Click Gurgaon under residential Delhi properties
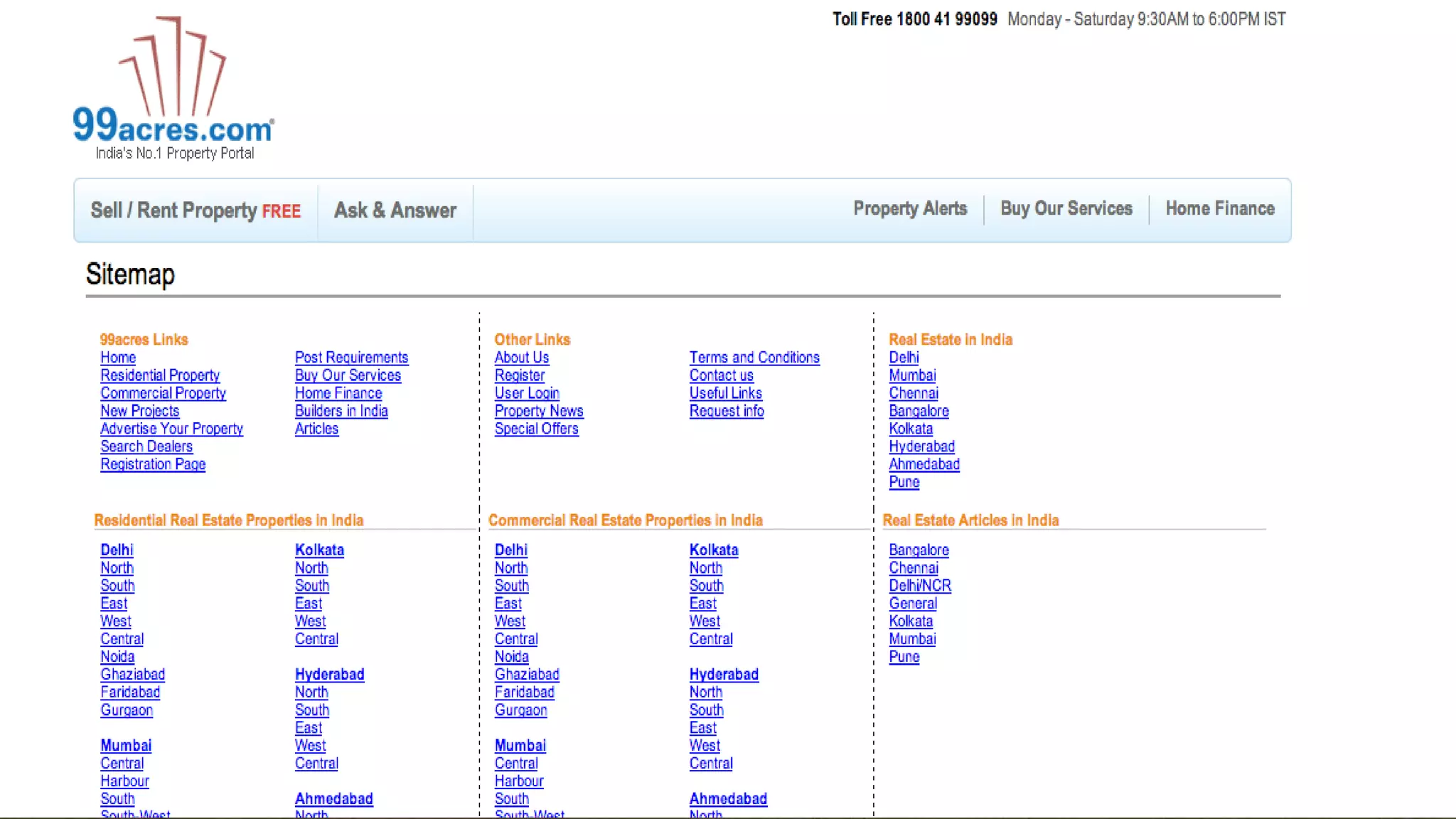This screenshot has width=1456, height=819. pos(127,710)
